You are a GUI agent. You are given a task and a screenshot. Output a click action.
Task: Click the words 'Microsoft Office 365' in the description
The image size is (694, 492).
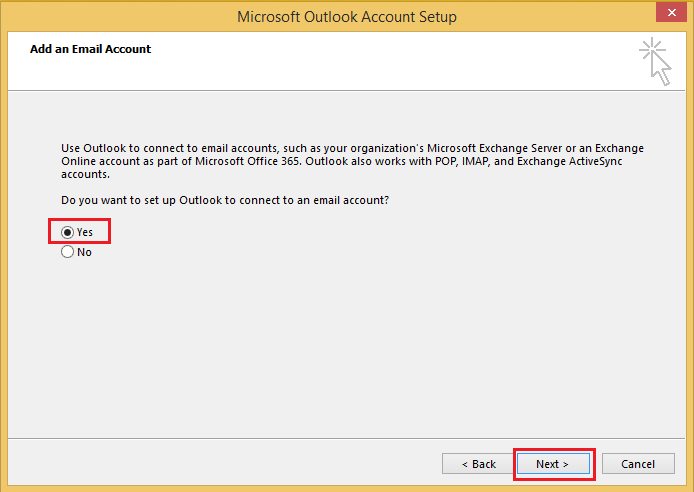pos(248,161)
